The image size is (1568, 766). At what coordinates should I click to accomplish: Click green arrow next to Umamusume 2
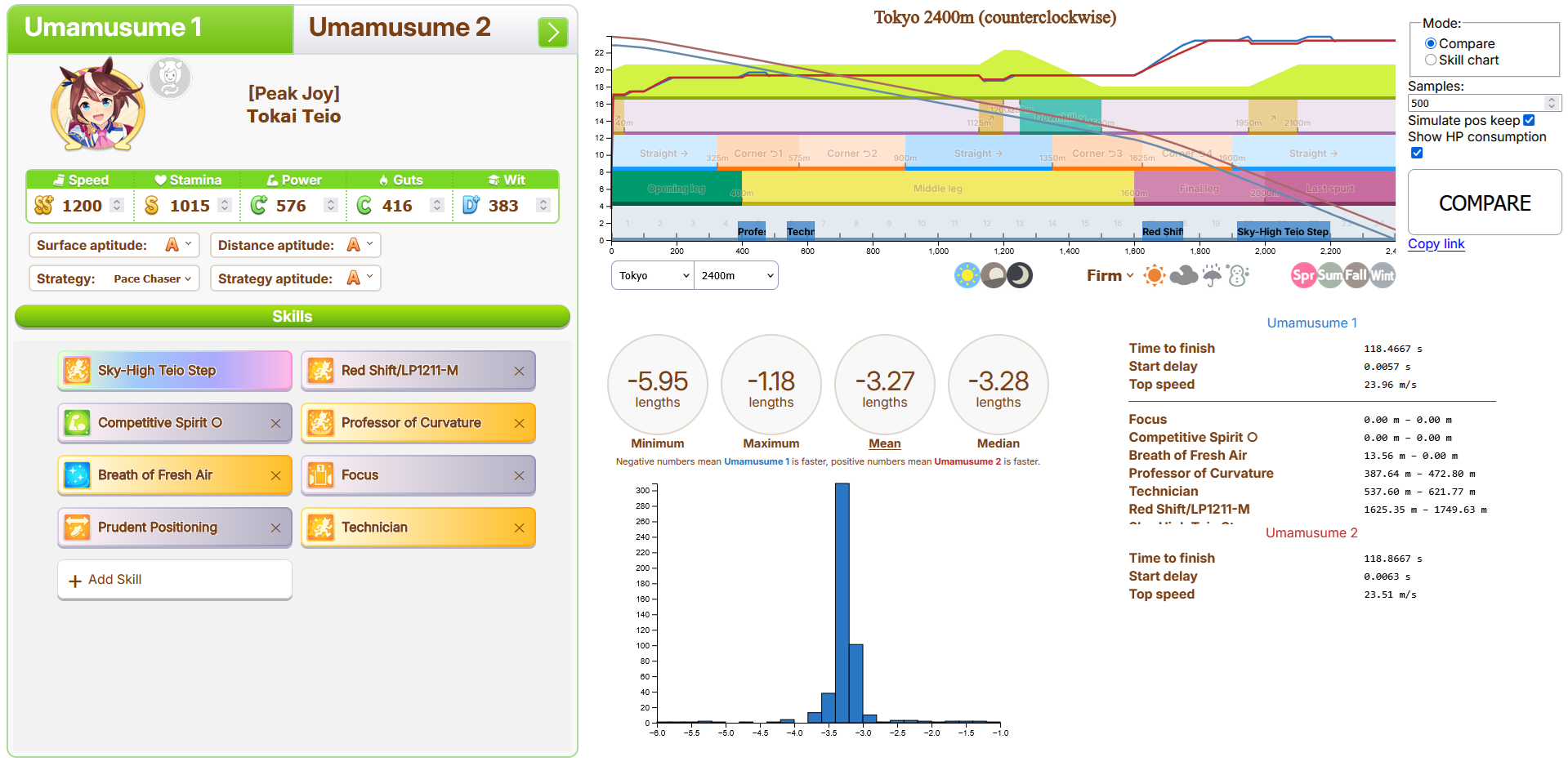click(553, 33)
